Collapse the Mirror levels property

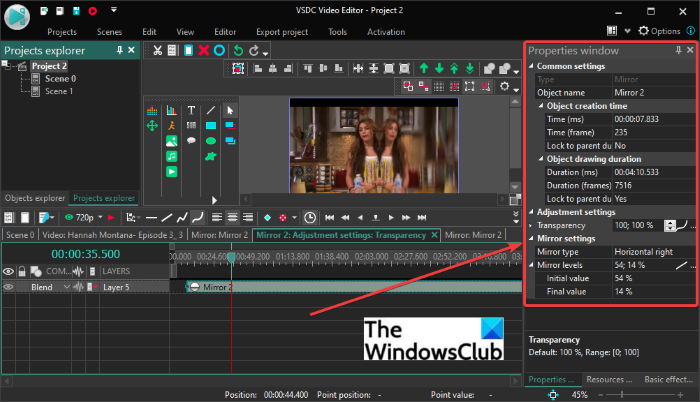pyautogui.click(x=531, y=265)
